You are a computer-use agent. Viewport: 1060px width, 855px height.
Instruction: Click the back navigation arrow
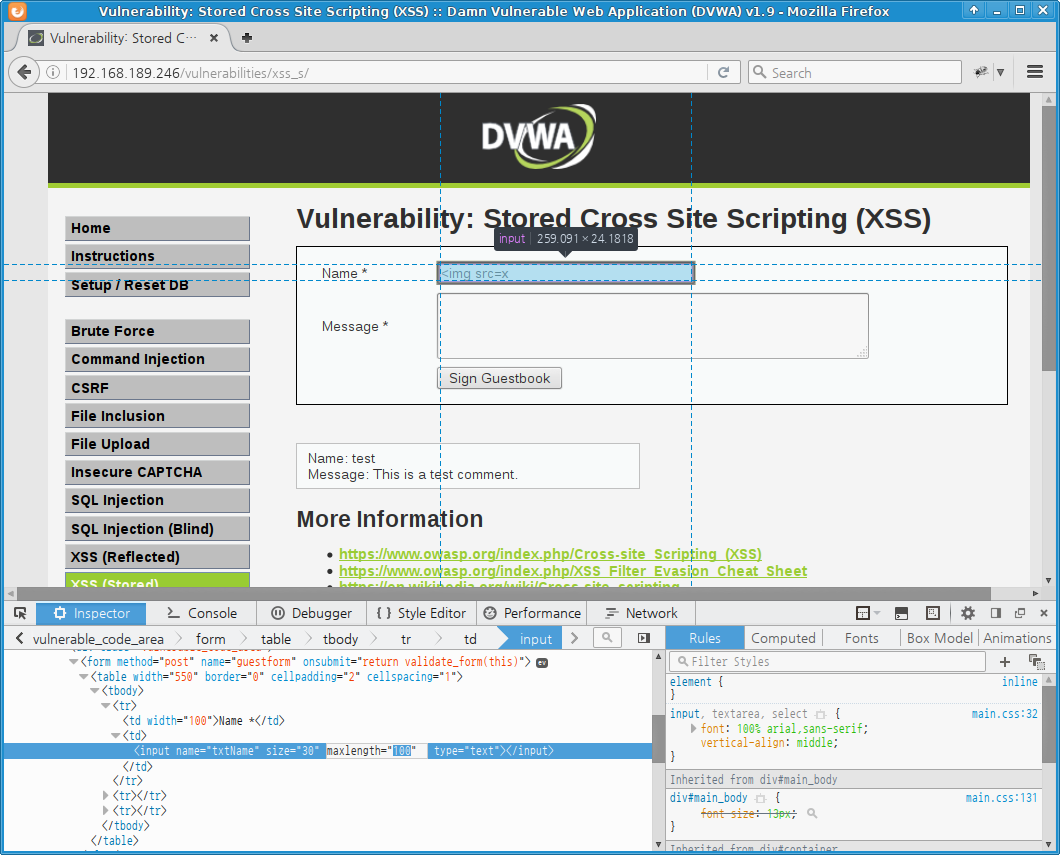(x=24, y=72)
